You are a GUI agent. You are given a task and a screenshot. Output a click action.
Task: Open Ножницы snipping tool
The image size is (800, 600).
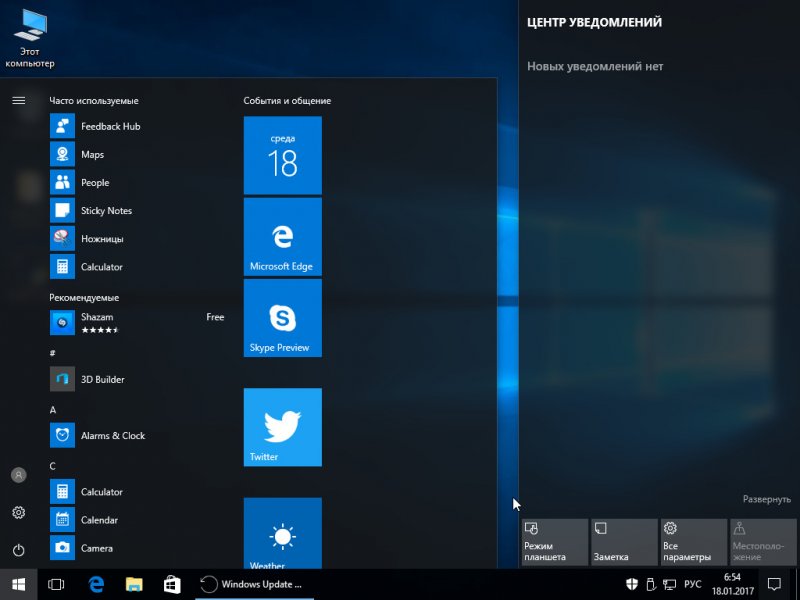[x=136, y=239]
